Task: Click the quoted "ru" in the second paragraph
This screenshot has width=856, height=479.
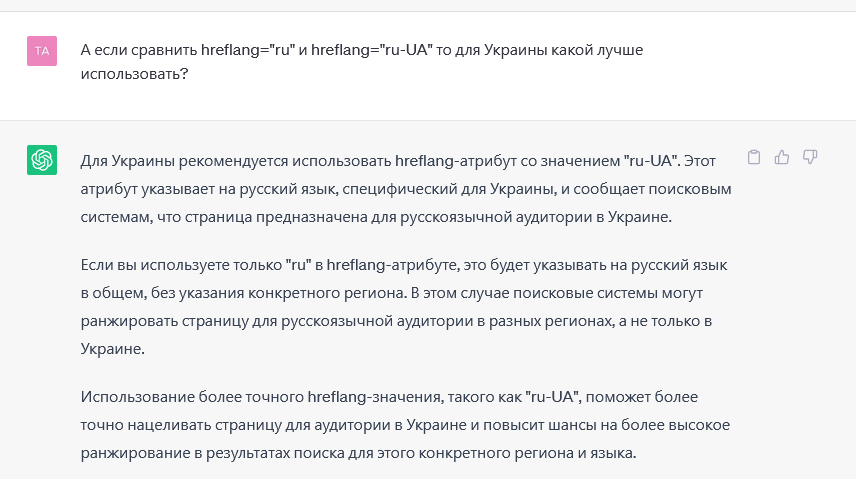Action: point(296,265)
